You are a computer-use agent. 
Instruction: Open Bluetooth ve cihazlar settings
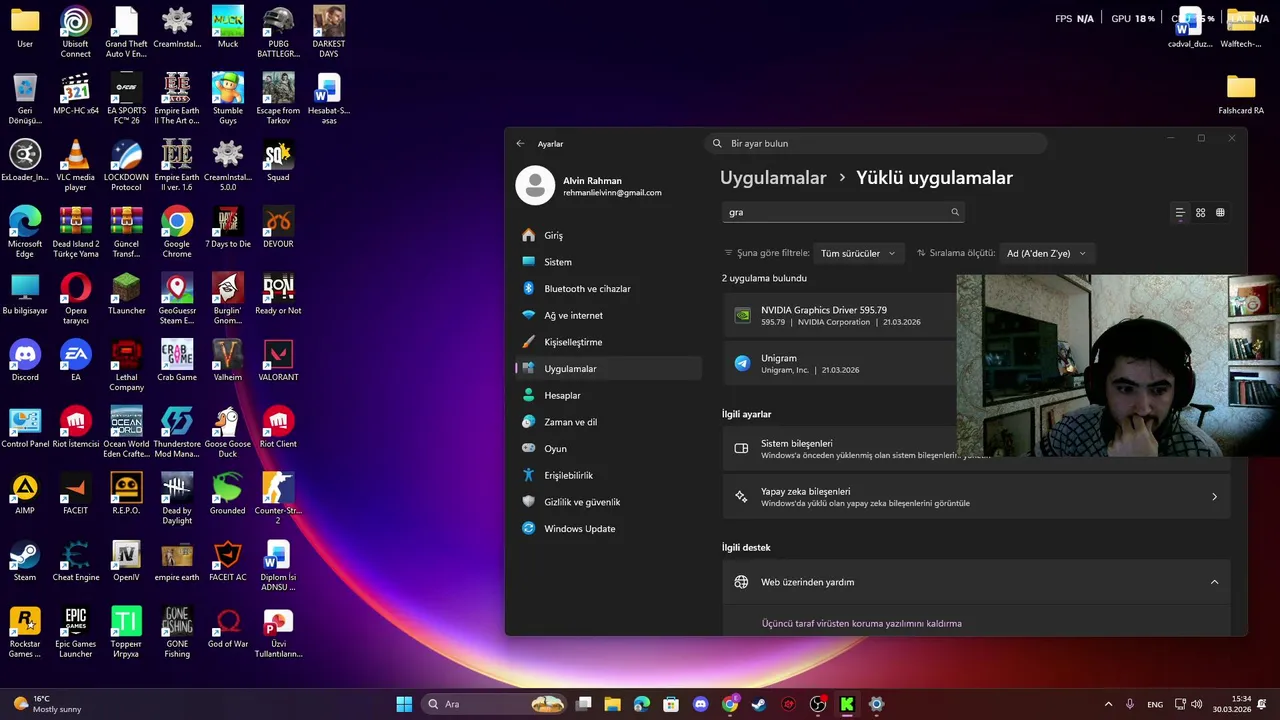(x=608, y=289)
